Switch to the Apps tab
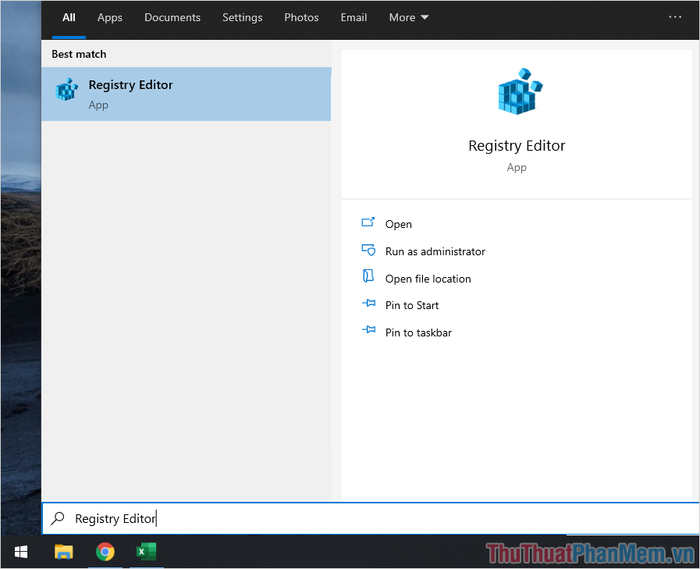 point(110,17)
